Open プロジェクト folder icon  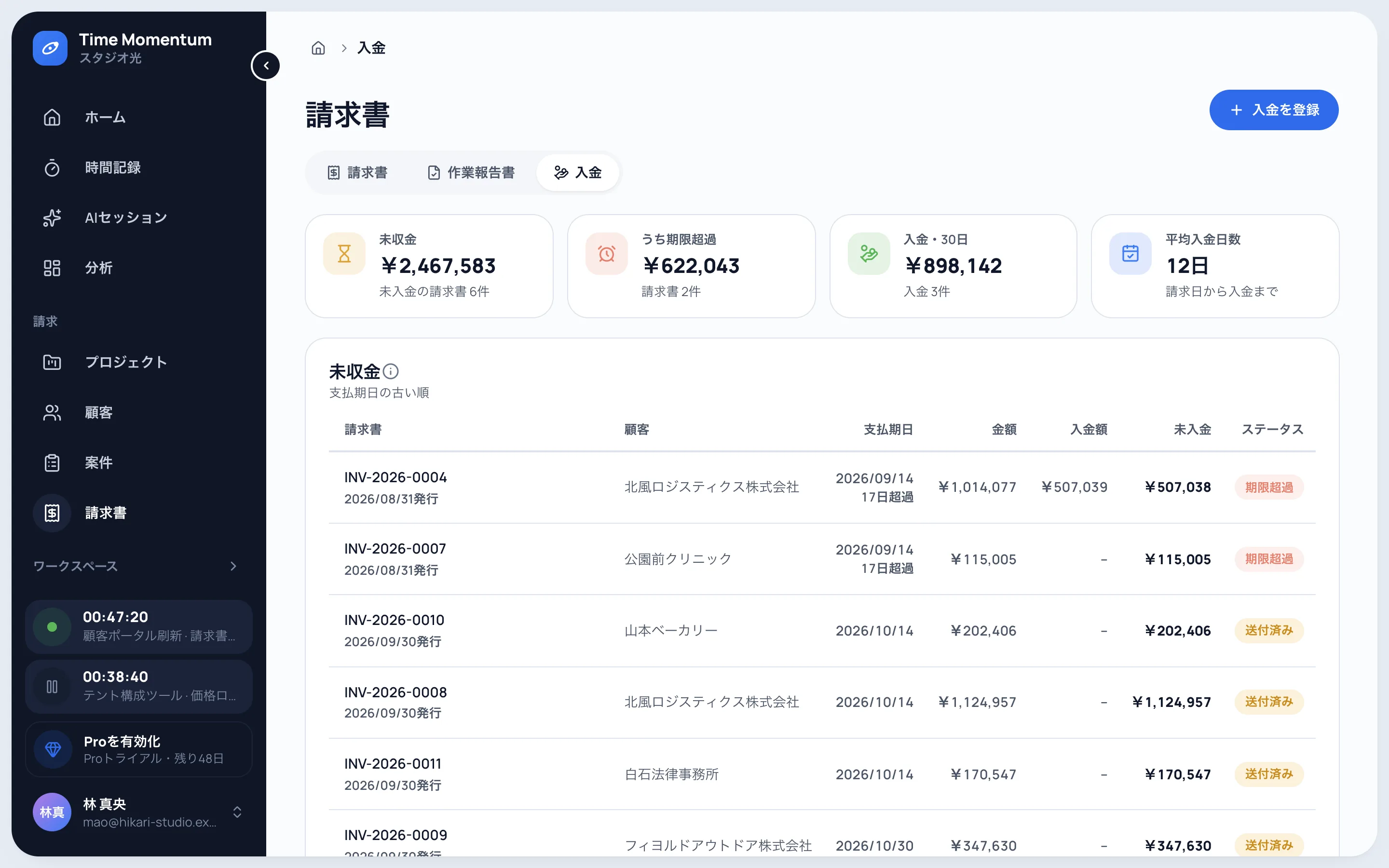(52, 362)
